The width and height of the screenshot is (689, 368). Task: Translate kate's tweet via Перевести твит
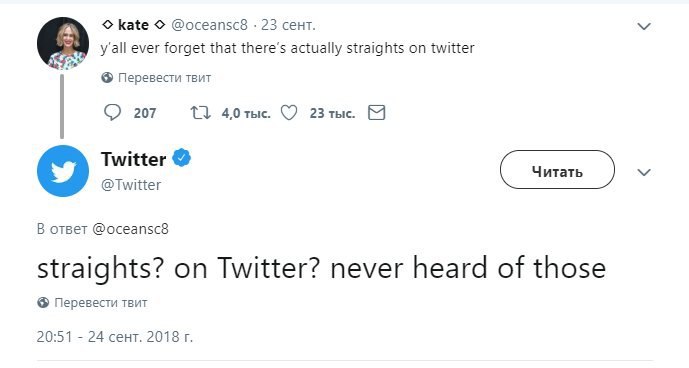164,78
